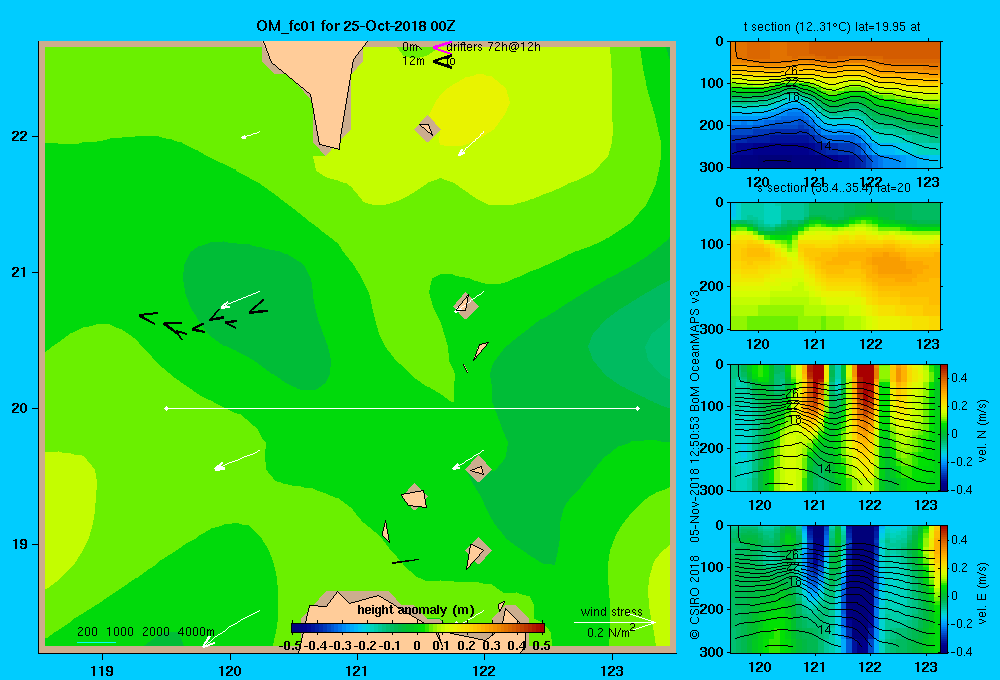
Task: Click the map title 'OM_fc01 for 25-Oct-2018 00Z'
Action: click(x=356, y=26)
